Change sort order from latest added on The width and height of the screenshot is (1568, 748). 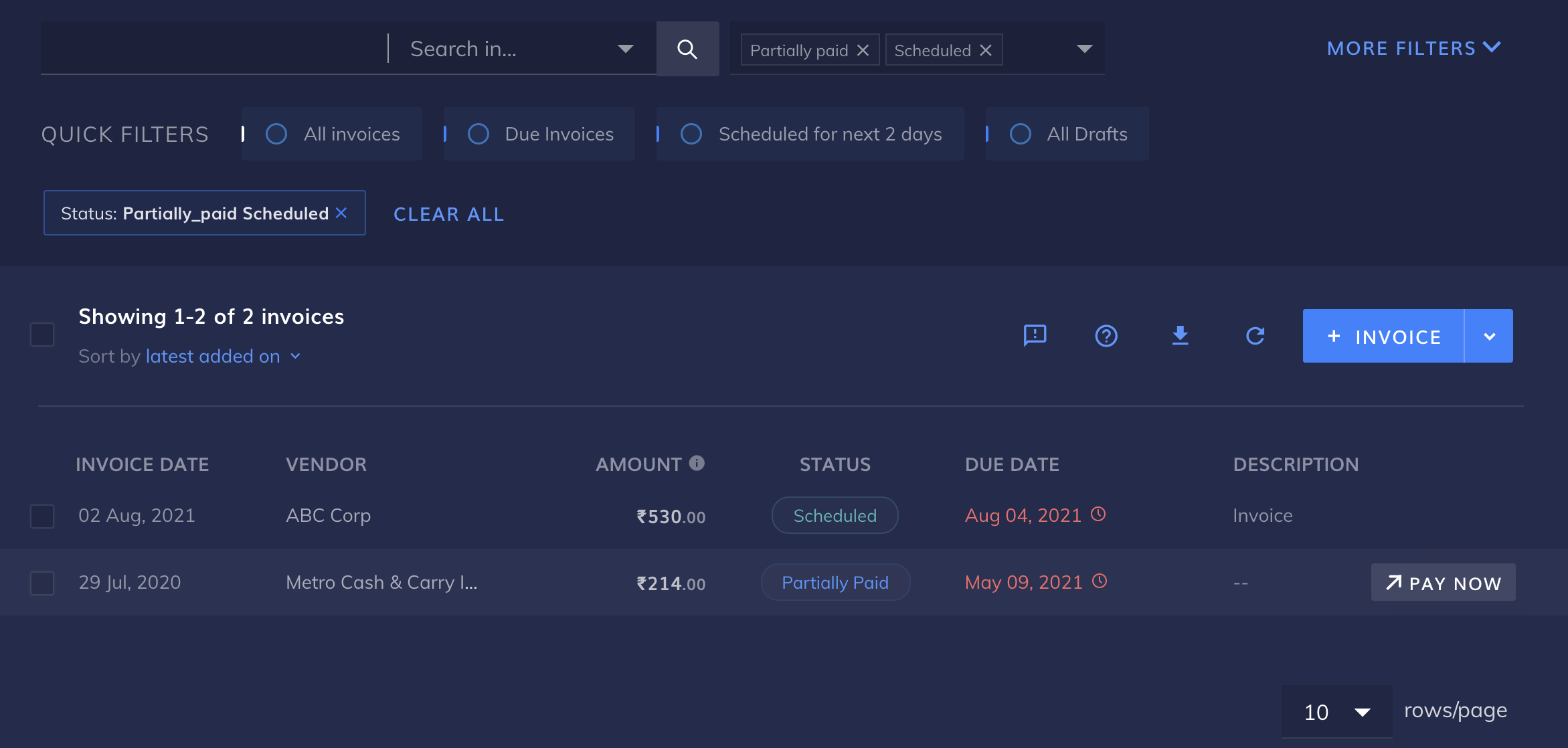[x=224, y=356]
